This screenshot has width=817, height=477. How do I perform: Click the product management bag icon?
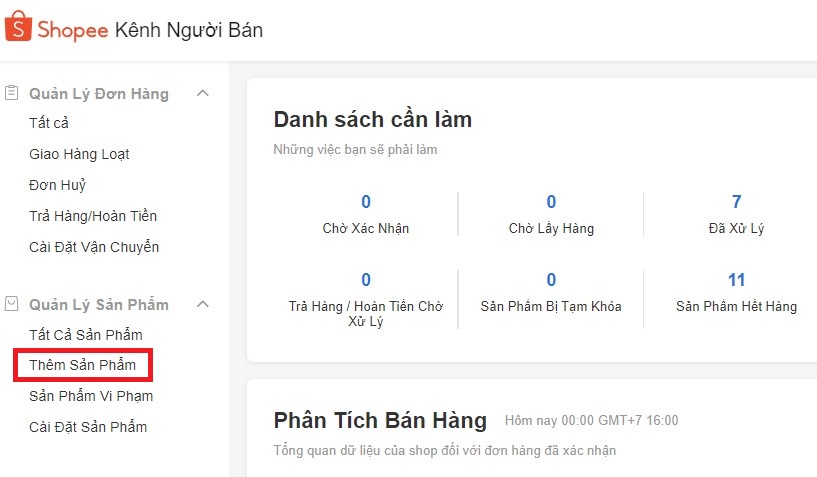click(11, 304)
